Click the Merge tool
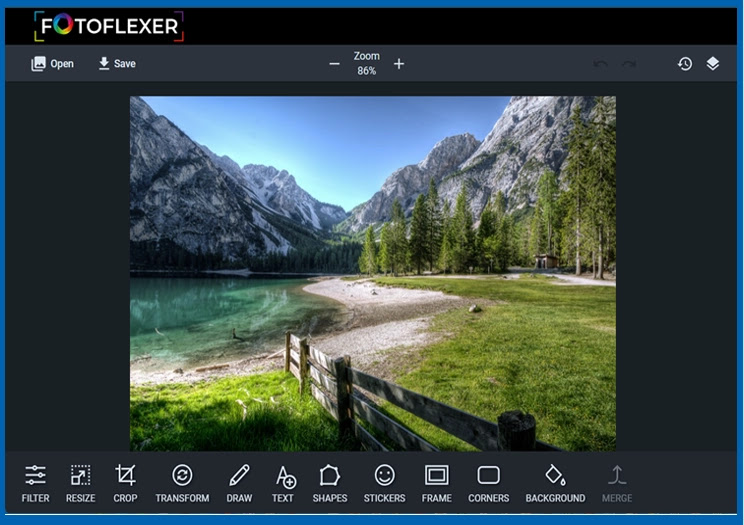This screenshot has width=744, height=525. [617, 483]
